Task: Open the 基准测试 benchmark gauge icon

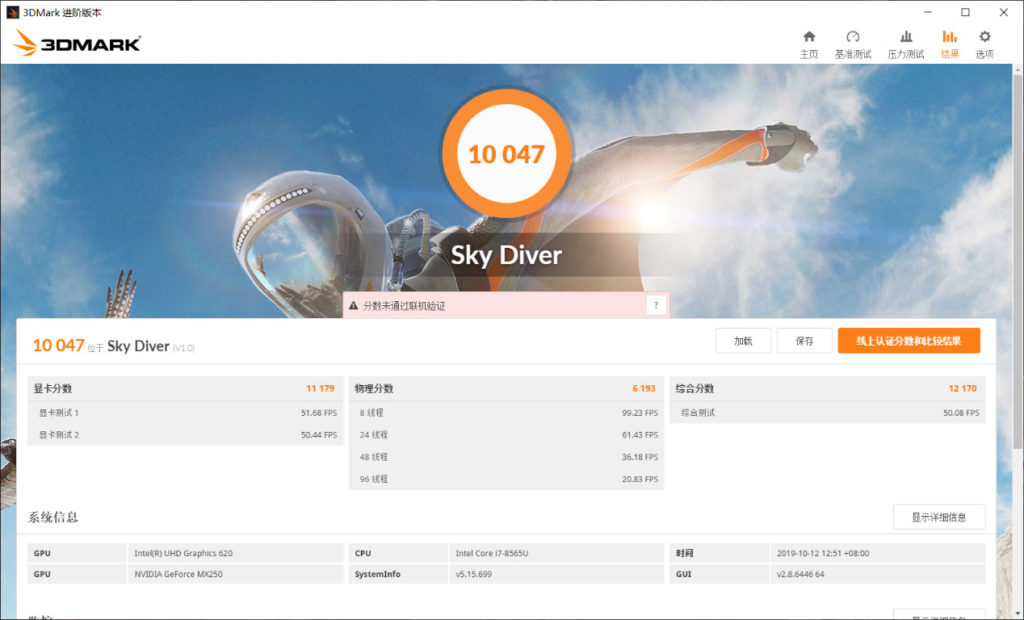Action: coord(853,37)
